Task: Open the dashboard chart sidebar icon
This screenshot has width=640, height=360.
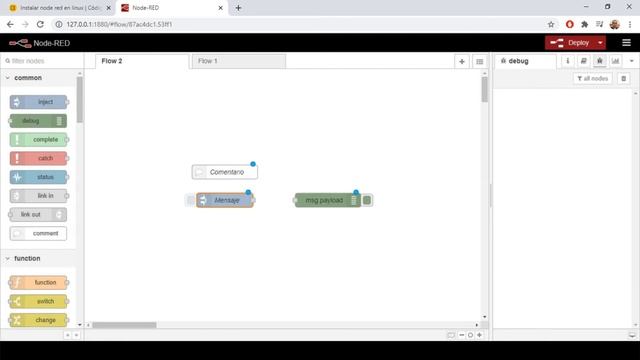Action: [x=616, y=61]
